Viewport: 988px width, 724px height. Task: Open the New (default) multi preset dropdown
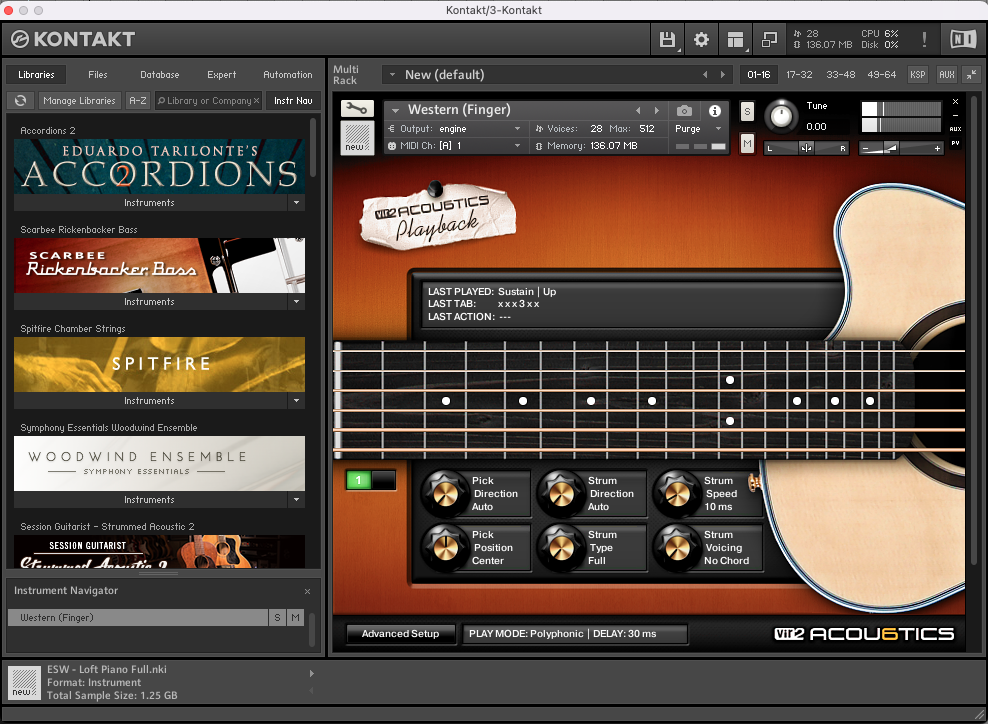[392, 74]
